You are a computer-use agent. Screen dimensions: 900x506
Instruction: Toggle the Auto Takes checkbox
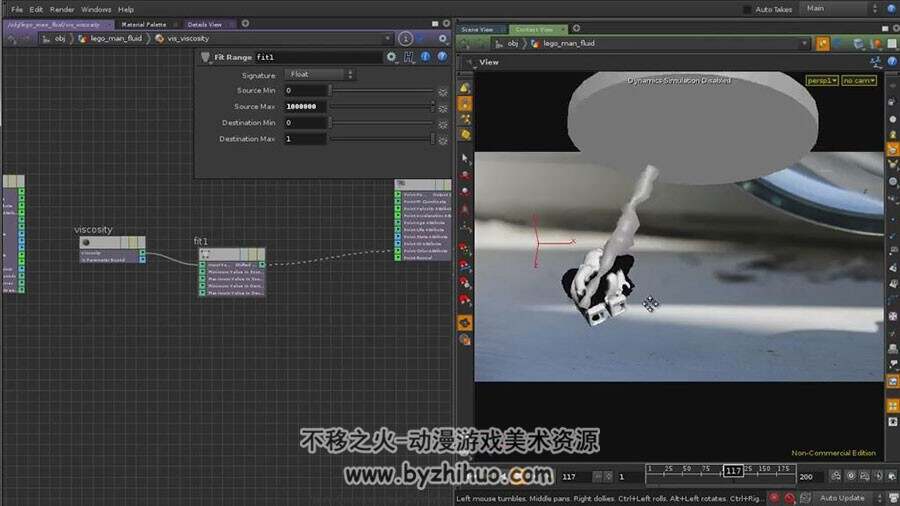click(x=747, y=9)
